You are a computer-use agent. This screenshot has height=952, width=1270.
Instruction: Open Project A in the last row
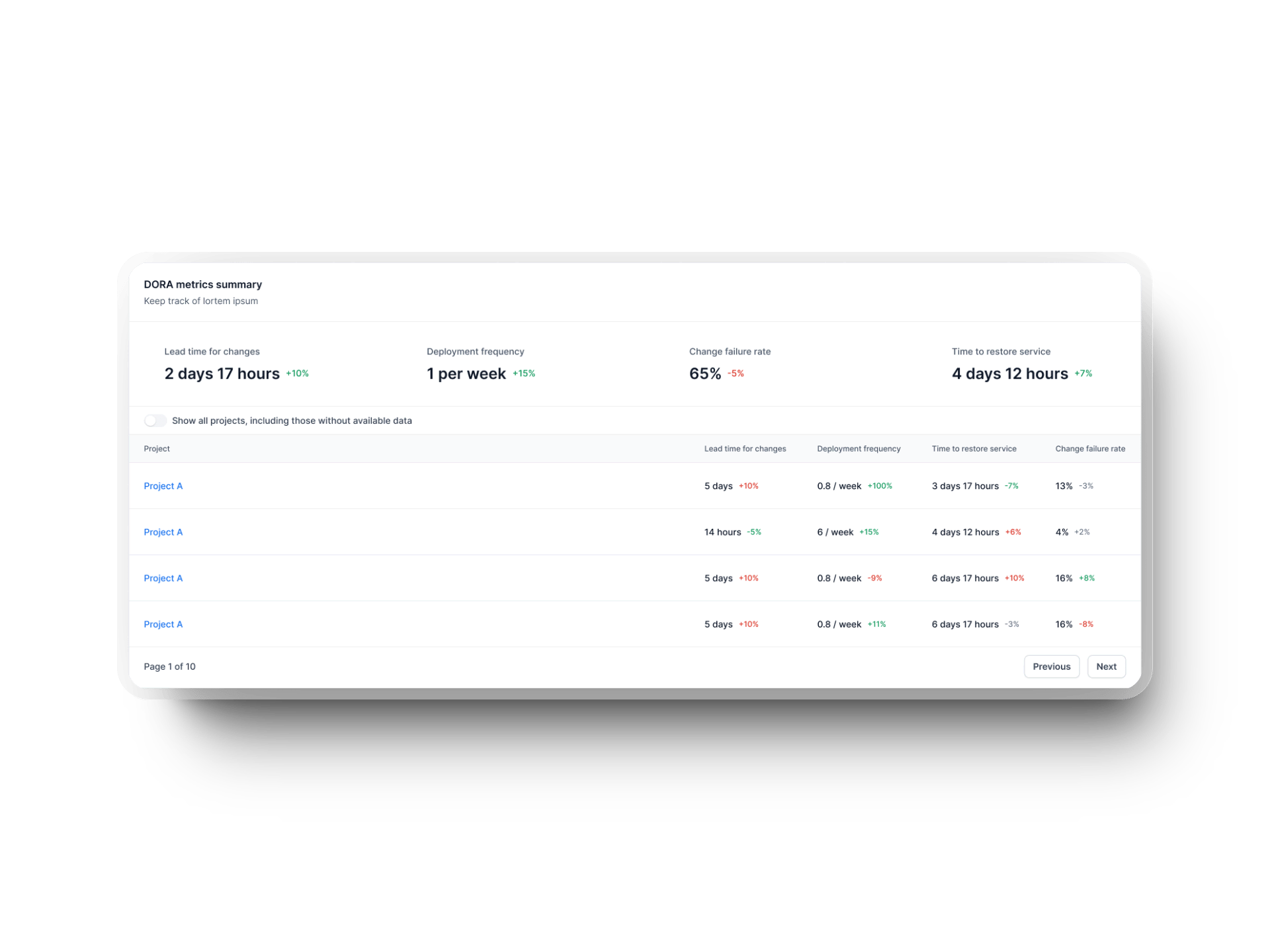pyautogui.click(x=163, y=623)
